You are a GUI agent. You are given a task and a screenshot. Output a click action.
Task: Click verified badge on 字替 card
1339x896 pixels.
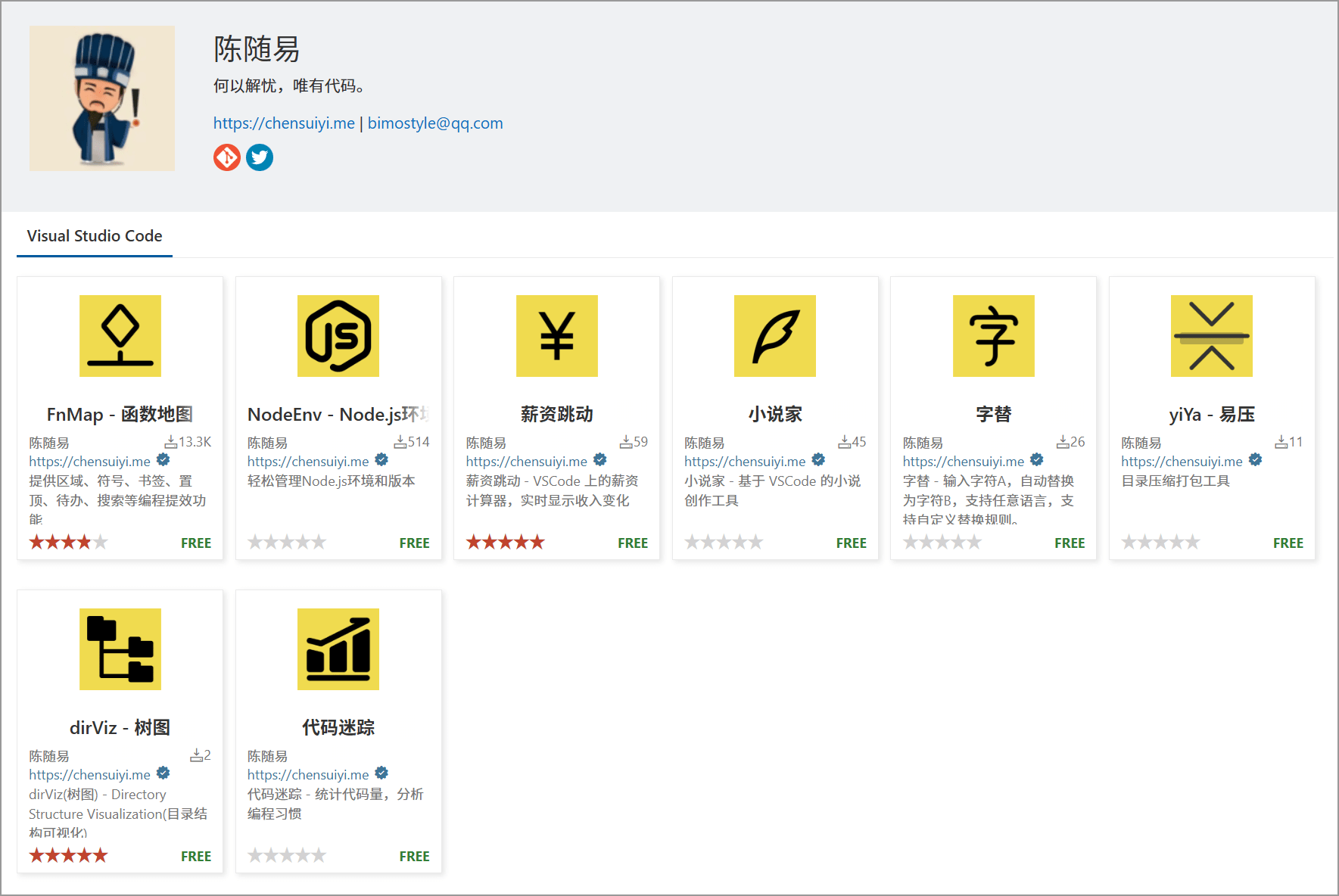[x=1037, y=460]
